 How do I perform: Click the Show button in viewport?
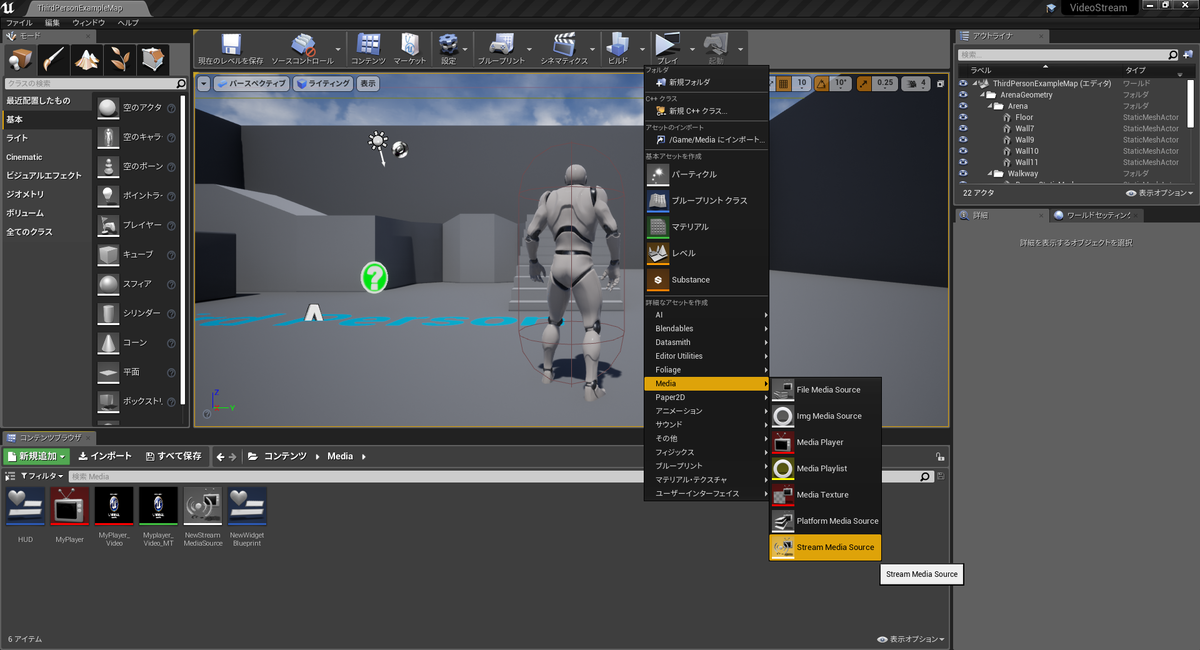pyautogui.click(x=368, y=84)
